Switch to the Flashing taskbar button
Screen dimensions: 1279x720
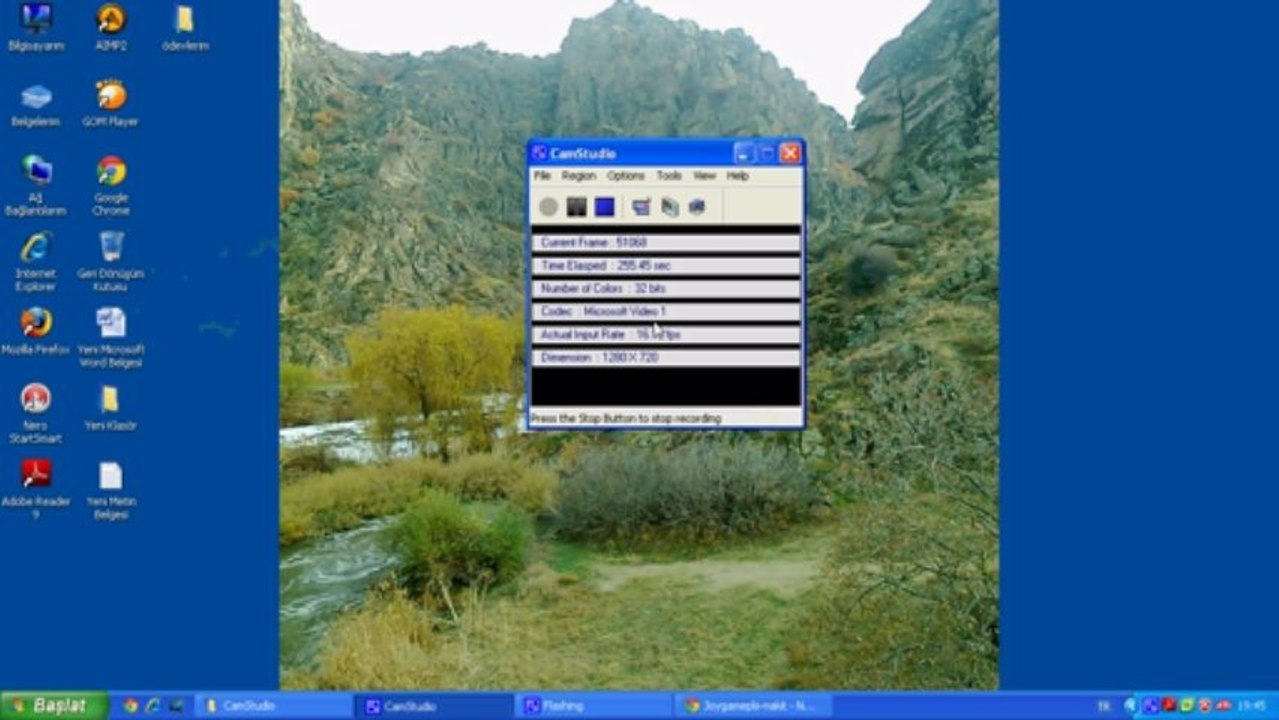(x=594, y=706)
